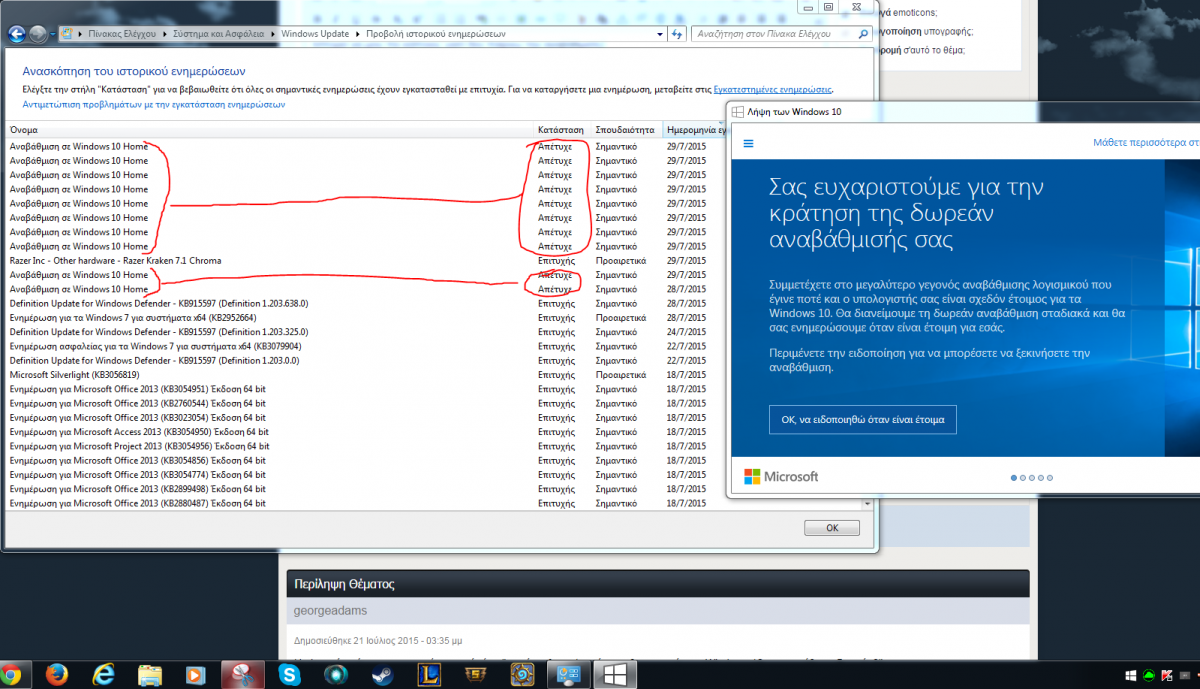Open the address bar history dropdown
This screenshot has height=689, width=1200.
click(x=661, y=34)
